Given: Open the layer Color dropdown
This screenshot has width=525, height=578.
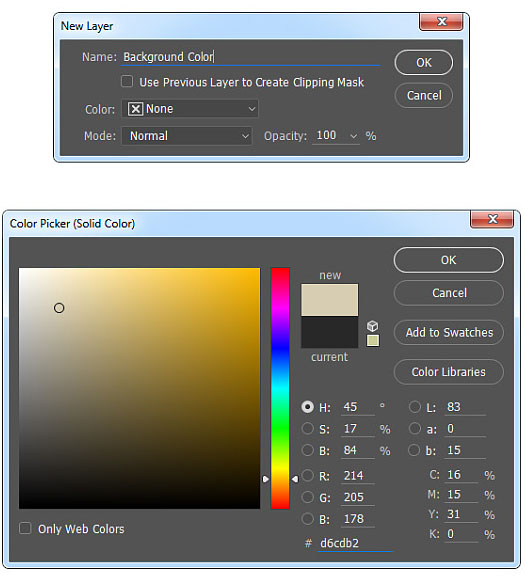Looking at the screenshot, I should click(190, 109).
